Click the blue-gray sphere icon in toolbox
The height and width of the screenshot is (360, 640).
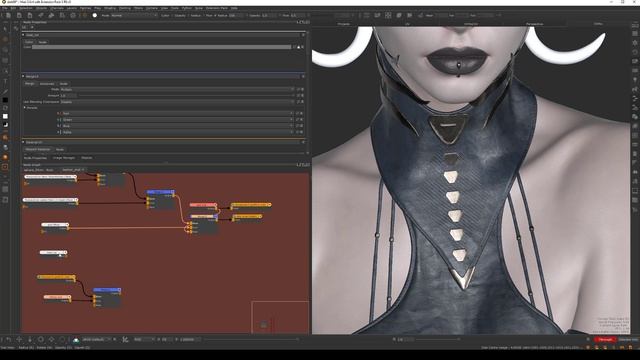click(5, 147)
